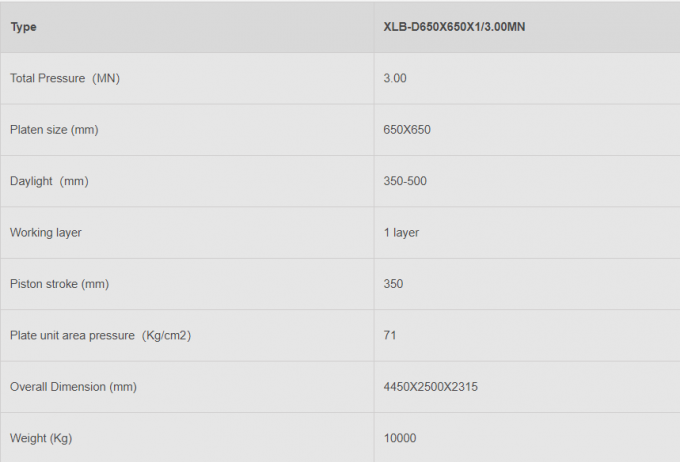Click the word "Dimension" in the table
This screenshot has height=462, width=680.
point(80,387)
